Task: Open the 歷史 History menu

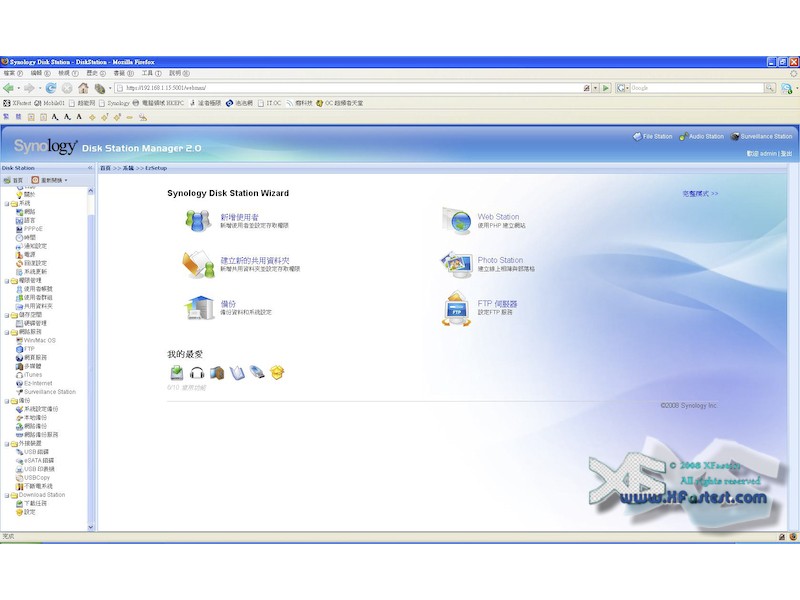Action: click(96, 73)
